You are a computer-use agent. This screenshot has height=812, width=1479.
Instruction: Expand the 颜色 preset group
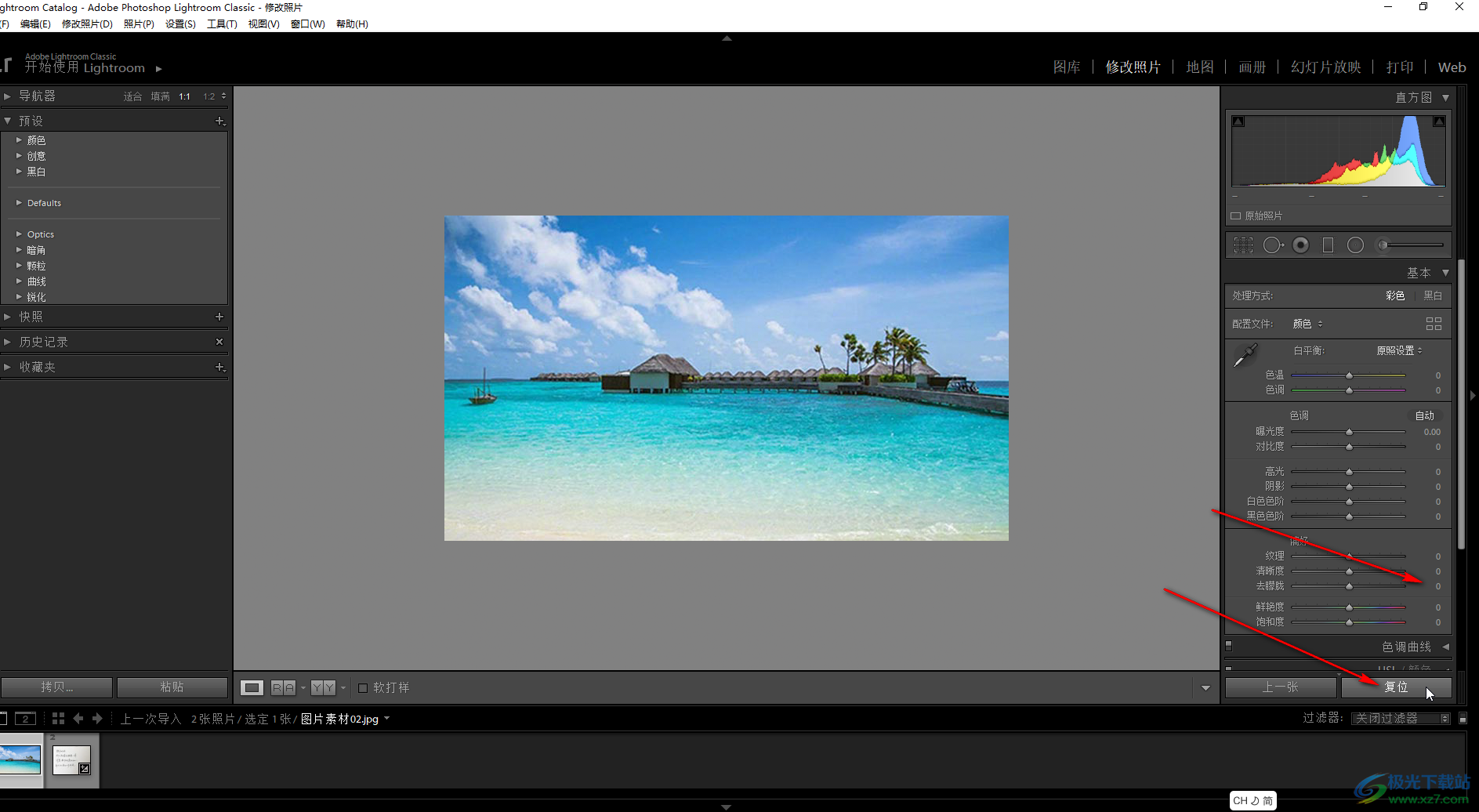[x=19, y=140]
